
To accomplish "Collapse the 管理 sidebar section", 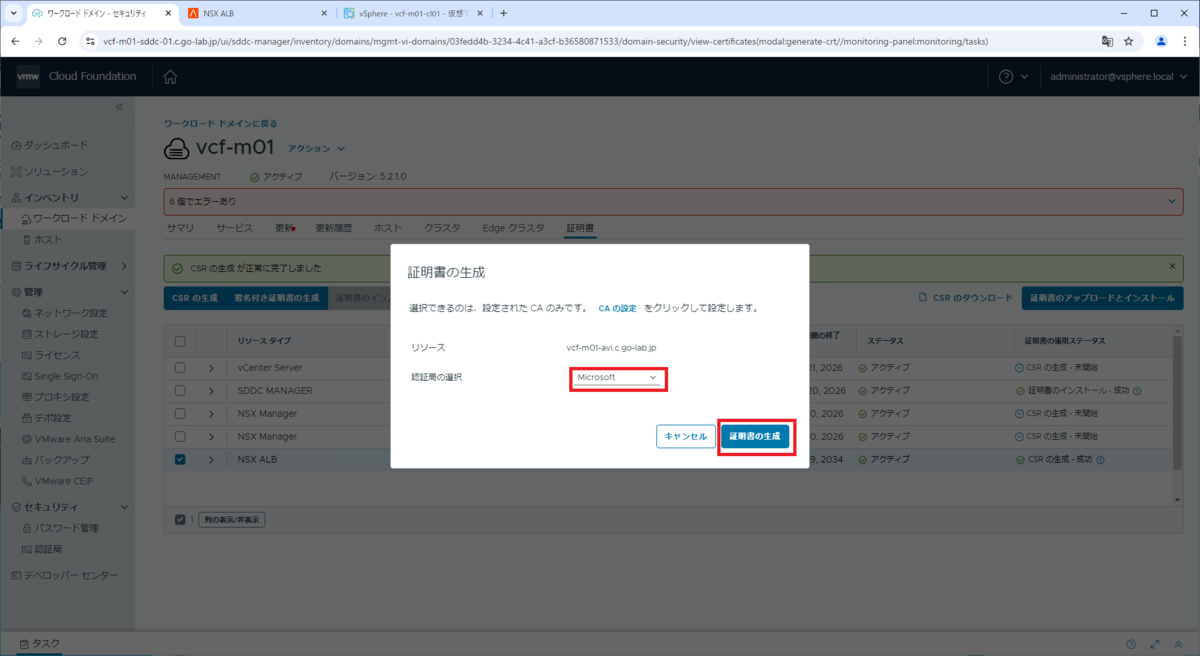I will coord(124,292).
